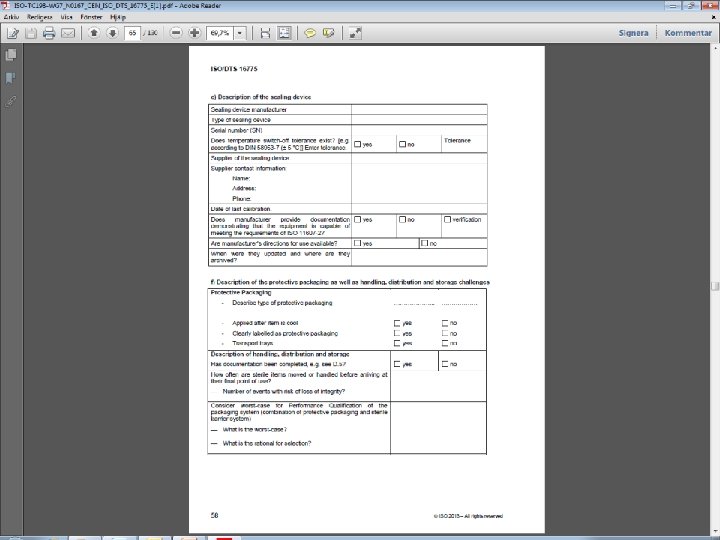
Task: Add a sticky note comment icon
Action: (310, 33)
